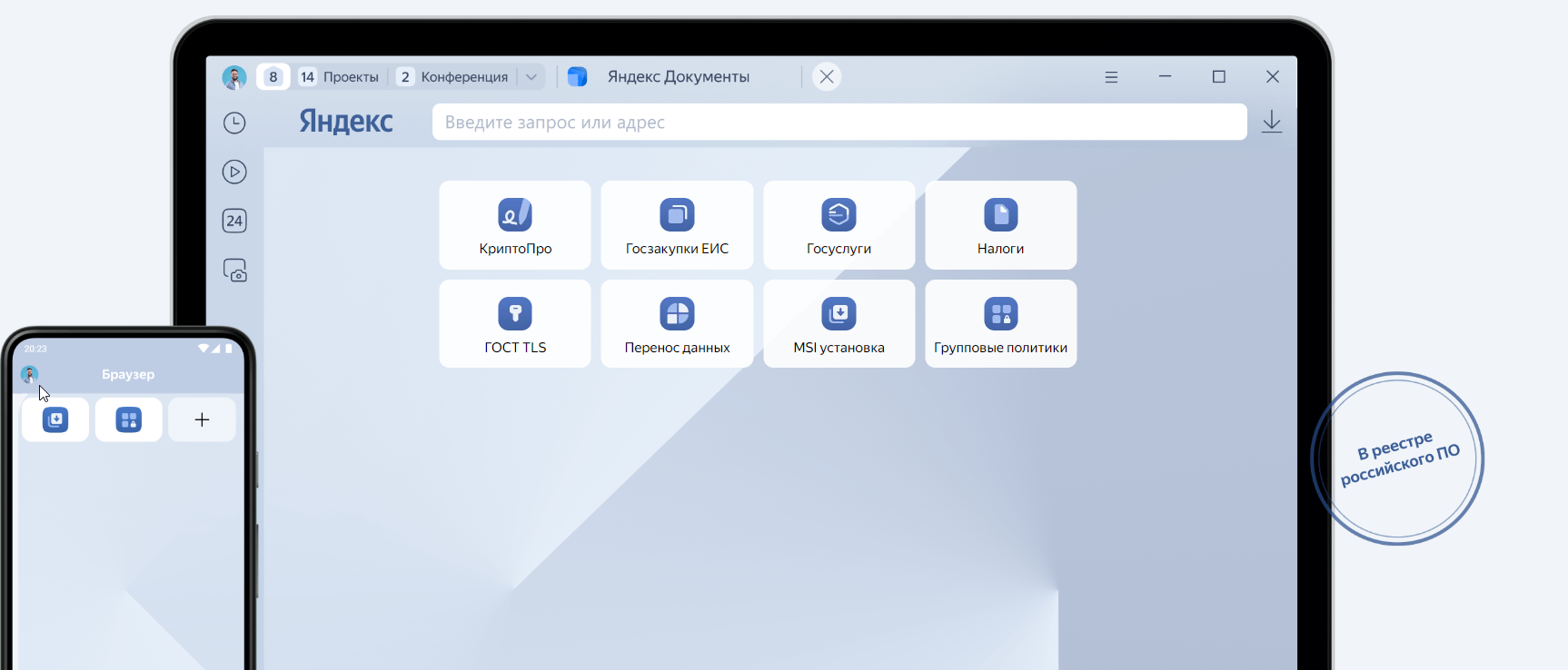Expand the tab groups dropdown chevron

pyautogui.click(x=531, y=77)
